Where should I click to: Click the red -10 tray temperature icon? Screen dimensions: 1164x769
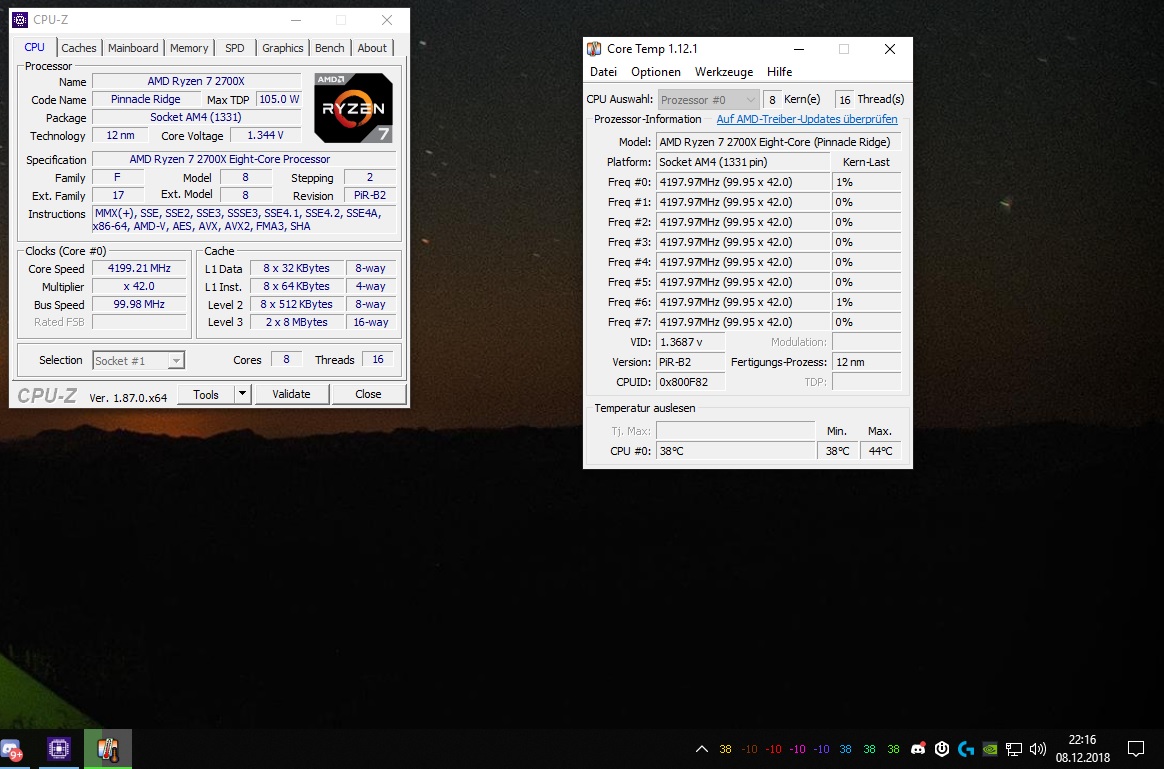(774, 749)
